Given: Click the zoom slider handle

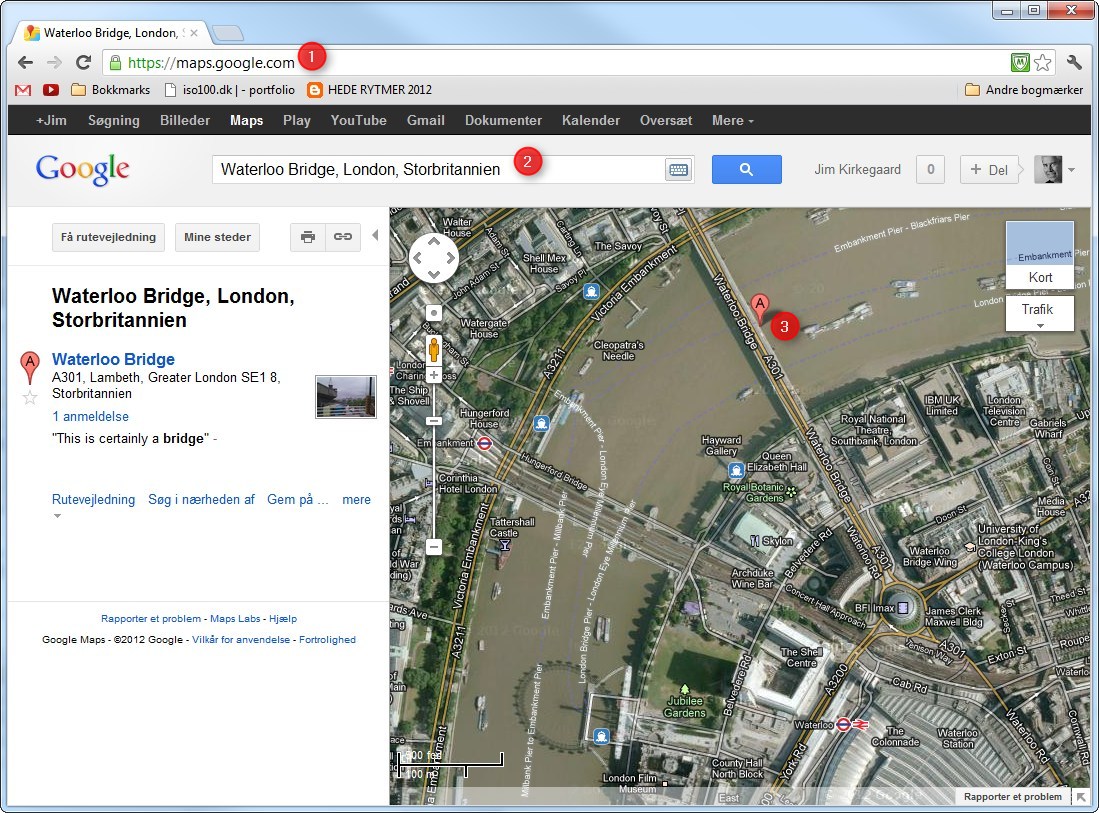Looking at the screenshot, I should tap(434, 421).
